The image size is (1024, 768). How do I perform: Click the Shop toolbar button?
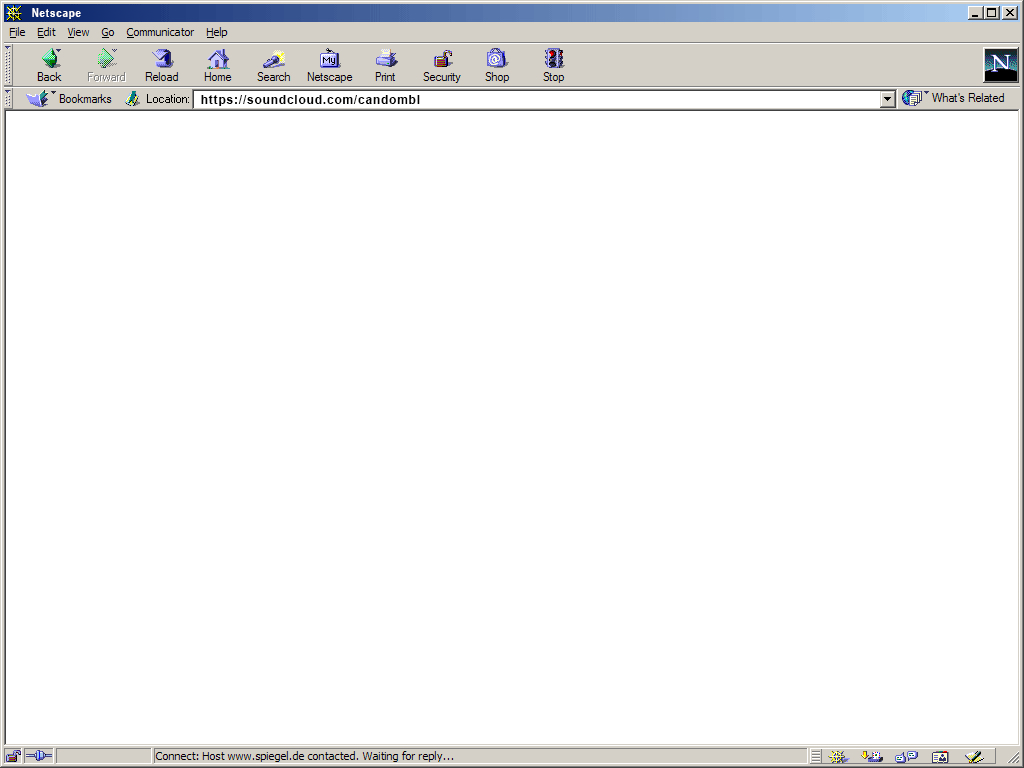[496, 65]
